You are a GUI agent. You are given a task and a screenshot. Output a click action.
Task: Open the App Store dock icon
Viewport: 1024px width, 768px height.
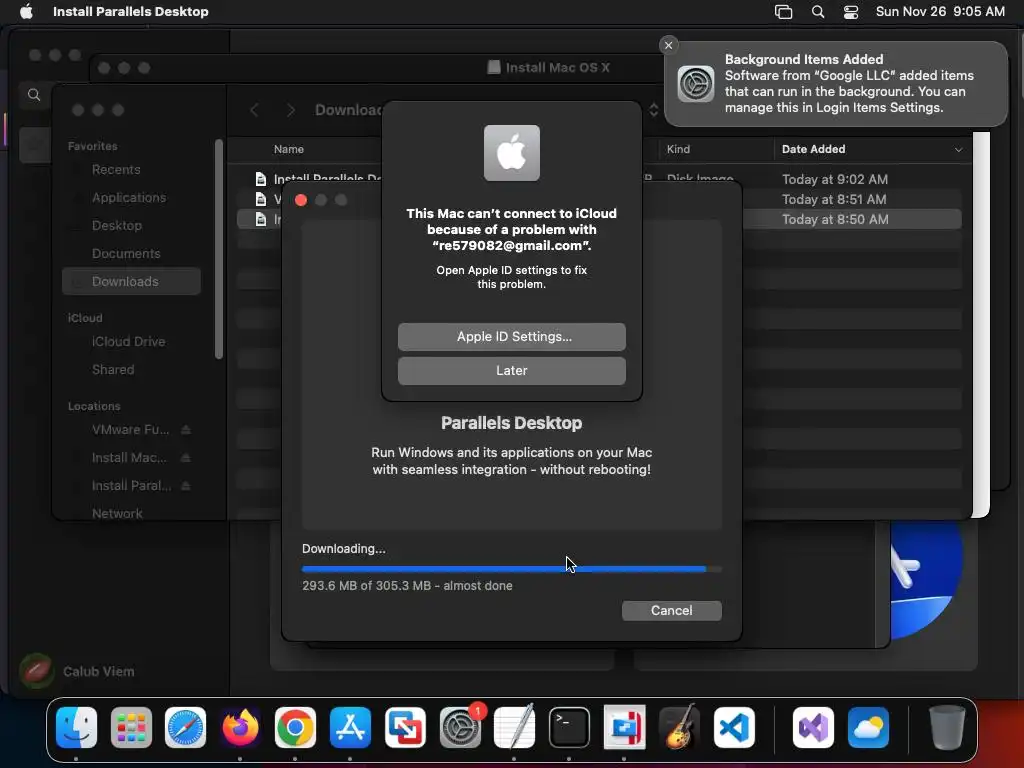tap(350, 727)
